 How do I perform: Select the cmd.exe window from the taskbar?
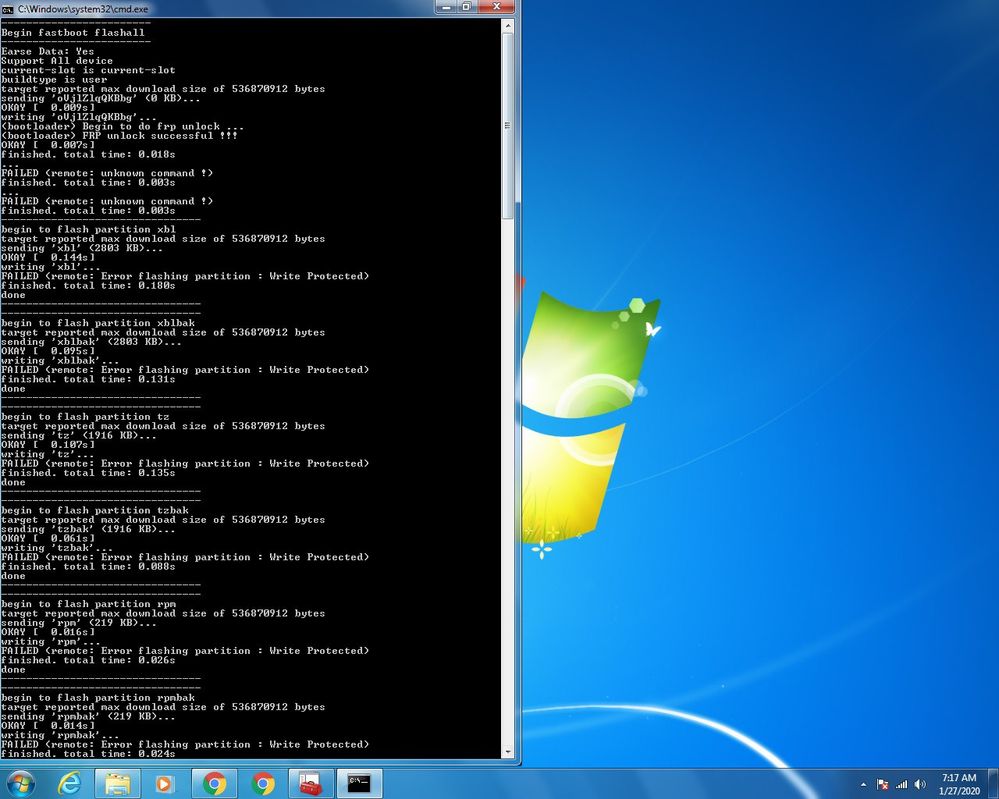358,783
